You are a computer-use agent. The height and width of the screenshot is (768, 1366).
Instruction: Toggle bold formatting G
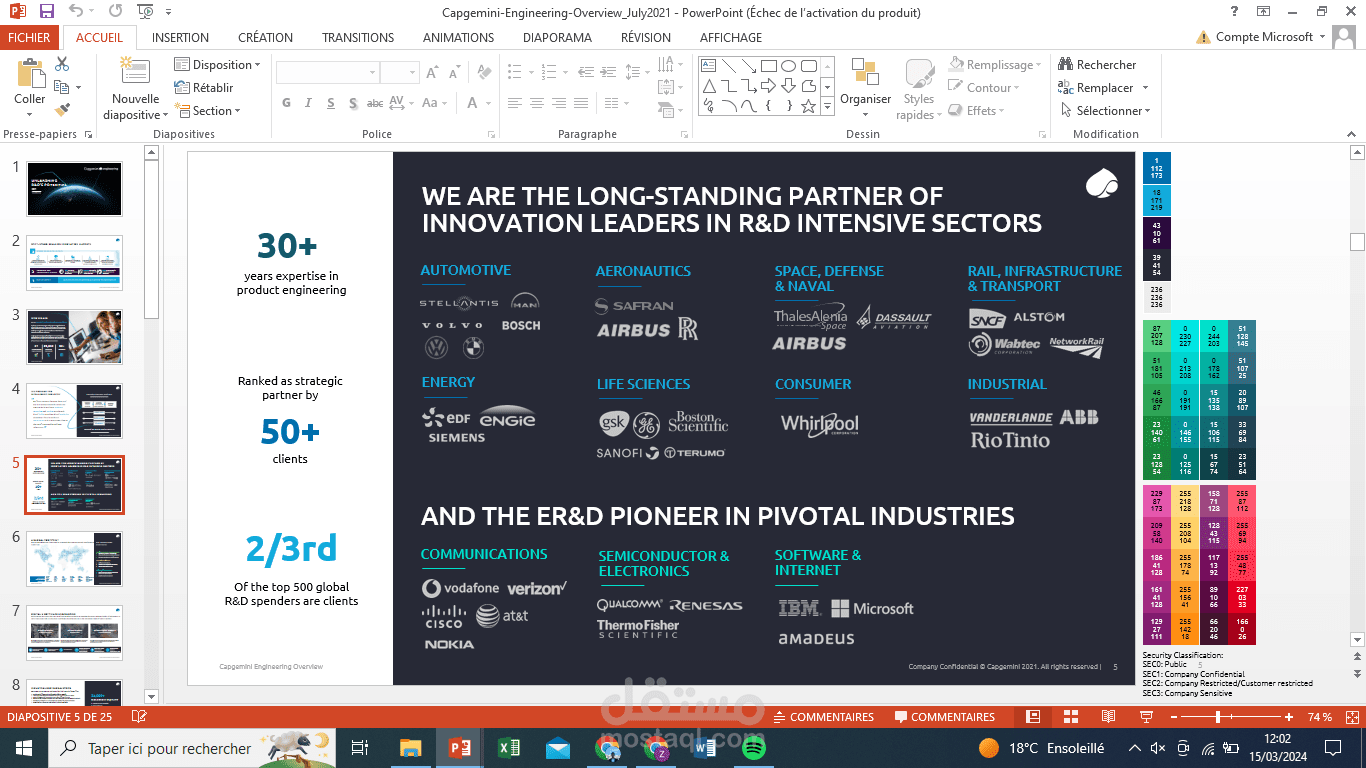tap(287, 103)
